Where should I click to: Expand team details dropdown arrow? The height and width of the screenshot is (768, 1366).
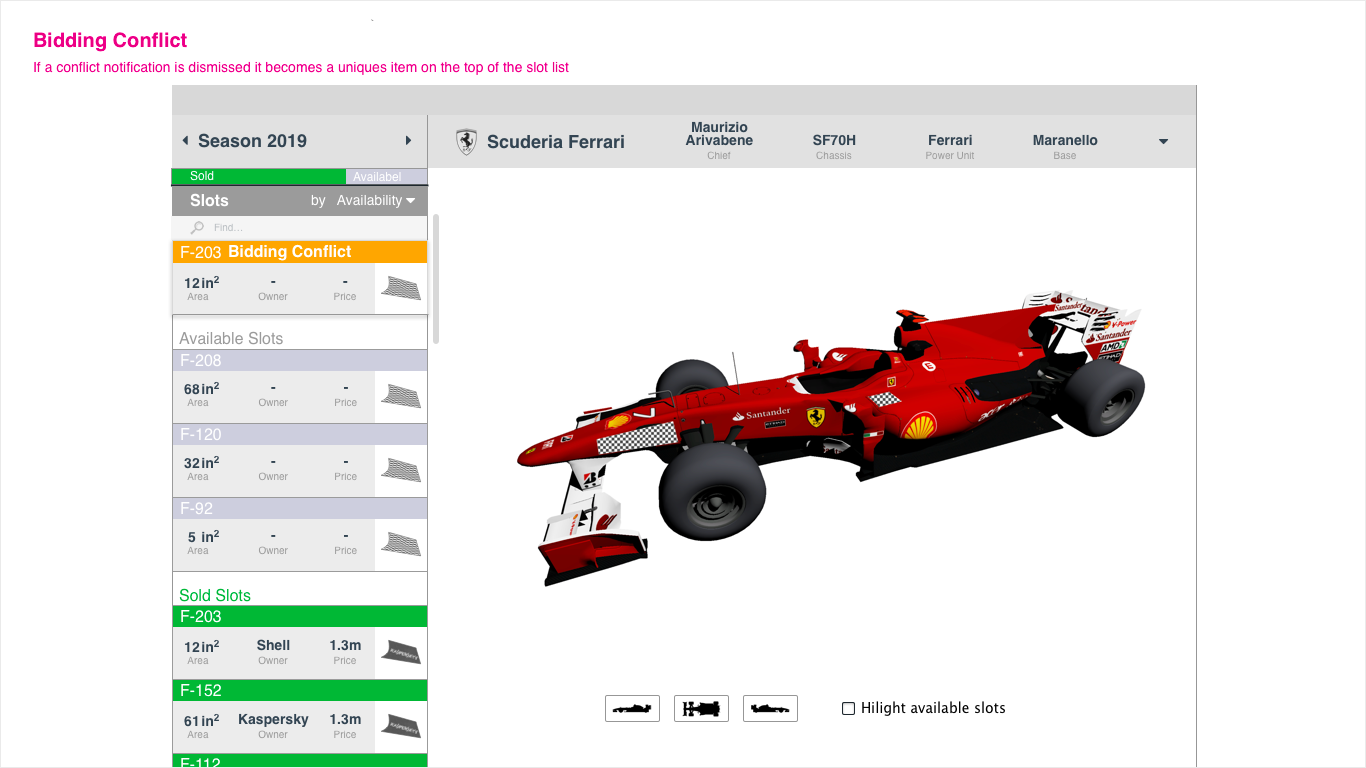[1163, 142]
